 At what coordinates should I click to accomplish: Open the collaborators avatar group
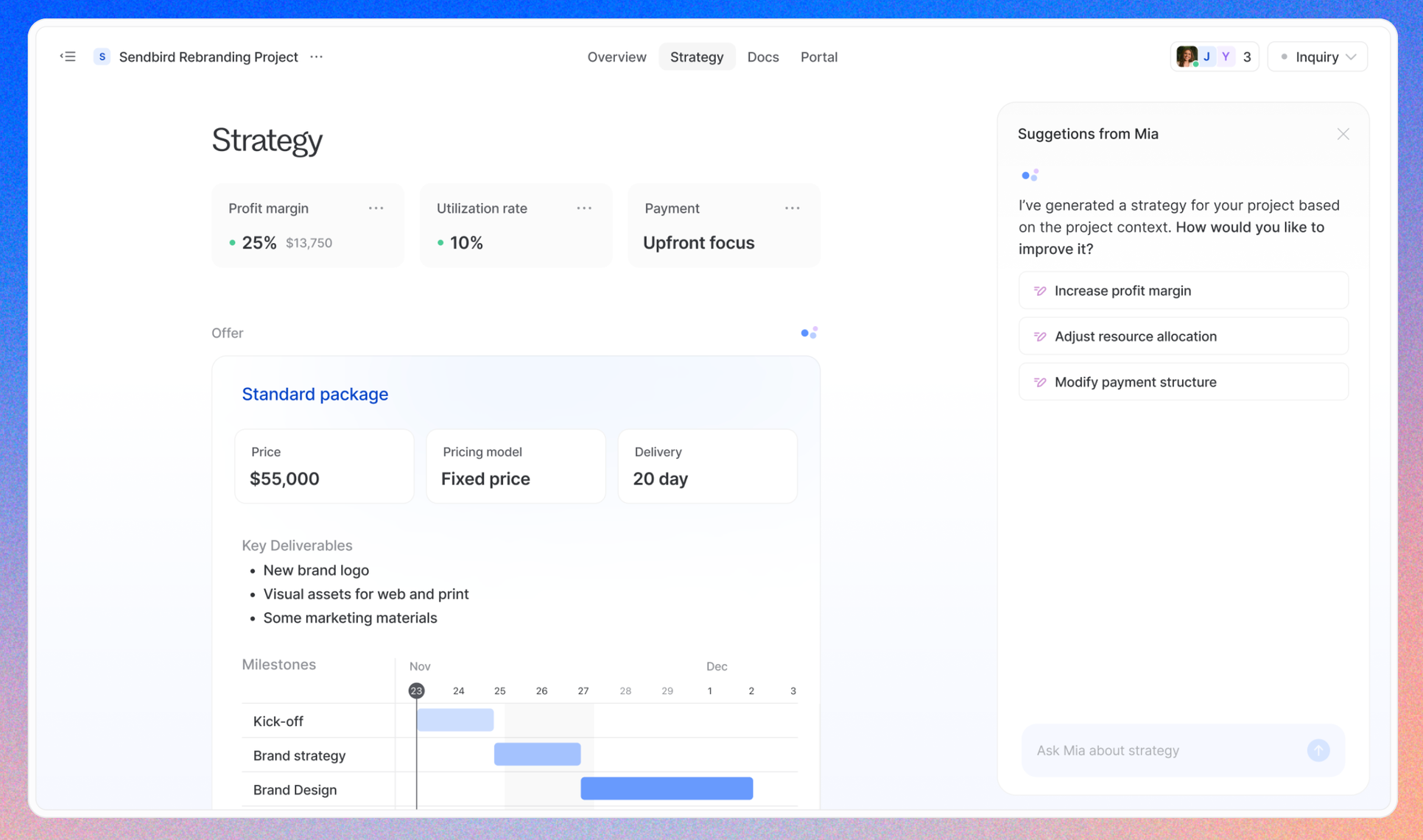1213,57
